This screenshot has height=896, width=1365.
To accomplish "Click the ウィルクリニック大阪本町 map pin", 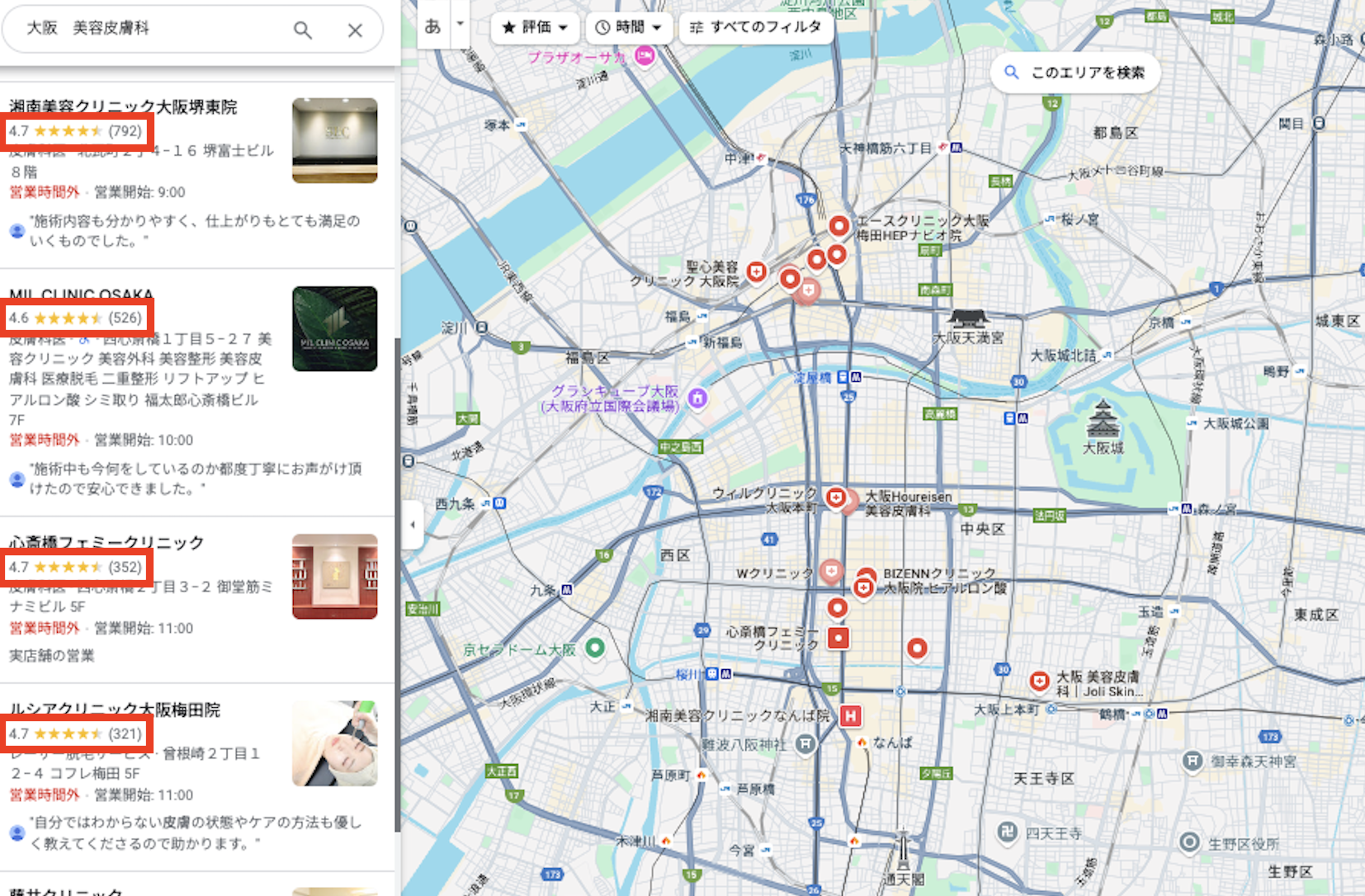I will pos(836,498).
